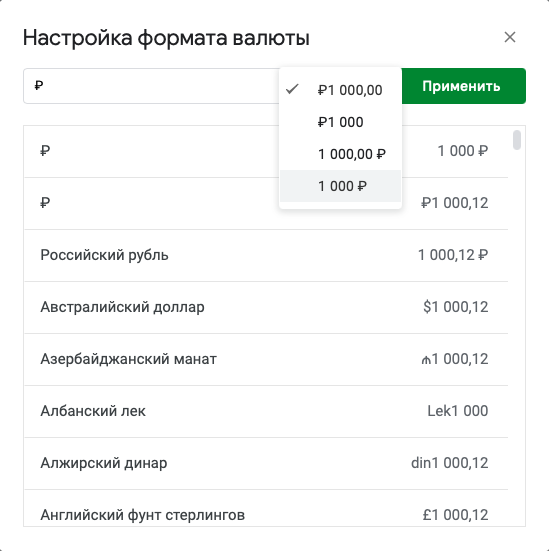Click the currency list scrollbar thumb
Image resolution: width=549 pixels, height=551 pixels.
517,140
